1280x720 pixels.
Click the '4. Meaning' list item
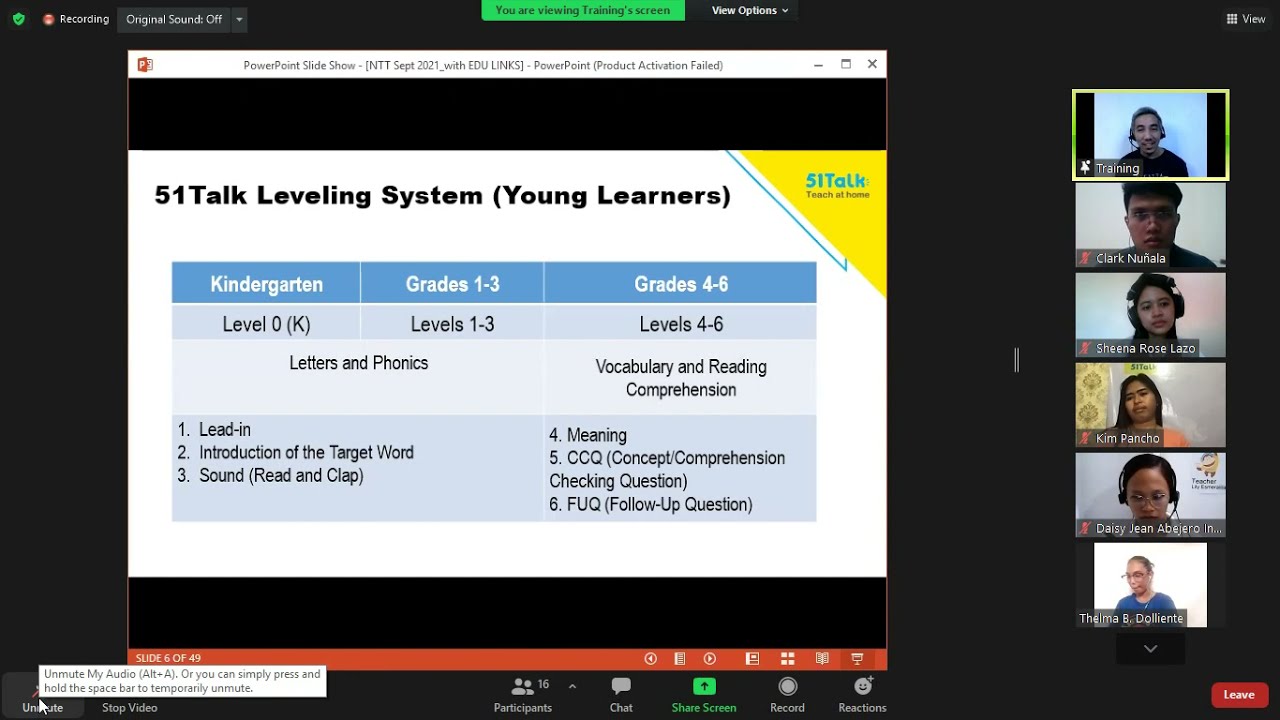(588, 435)
